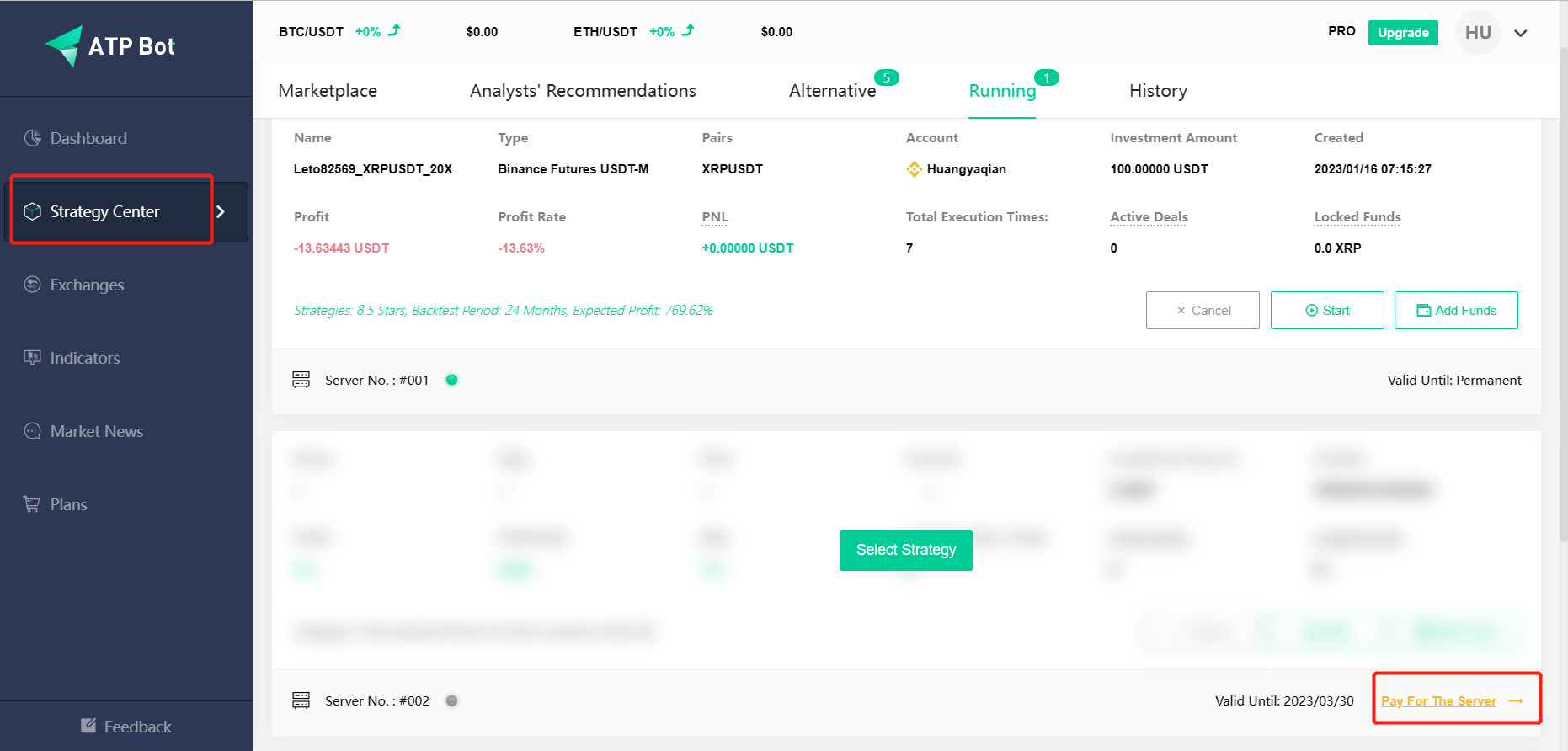
Task: Open Dashboard from the sidebar
Action: (88, 138)
